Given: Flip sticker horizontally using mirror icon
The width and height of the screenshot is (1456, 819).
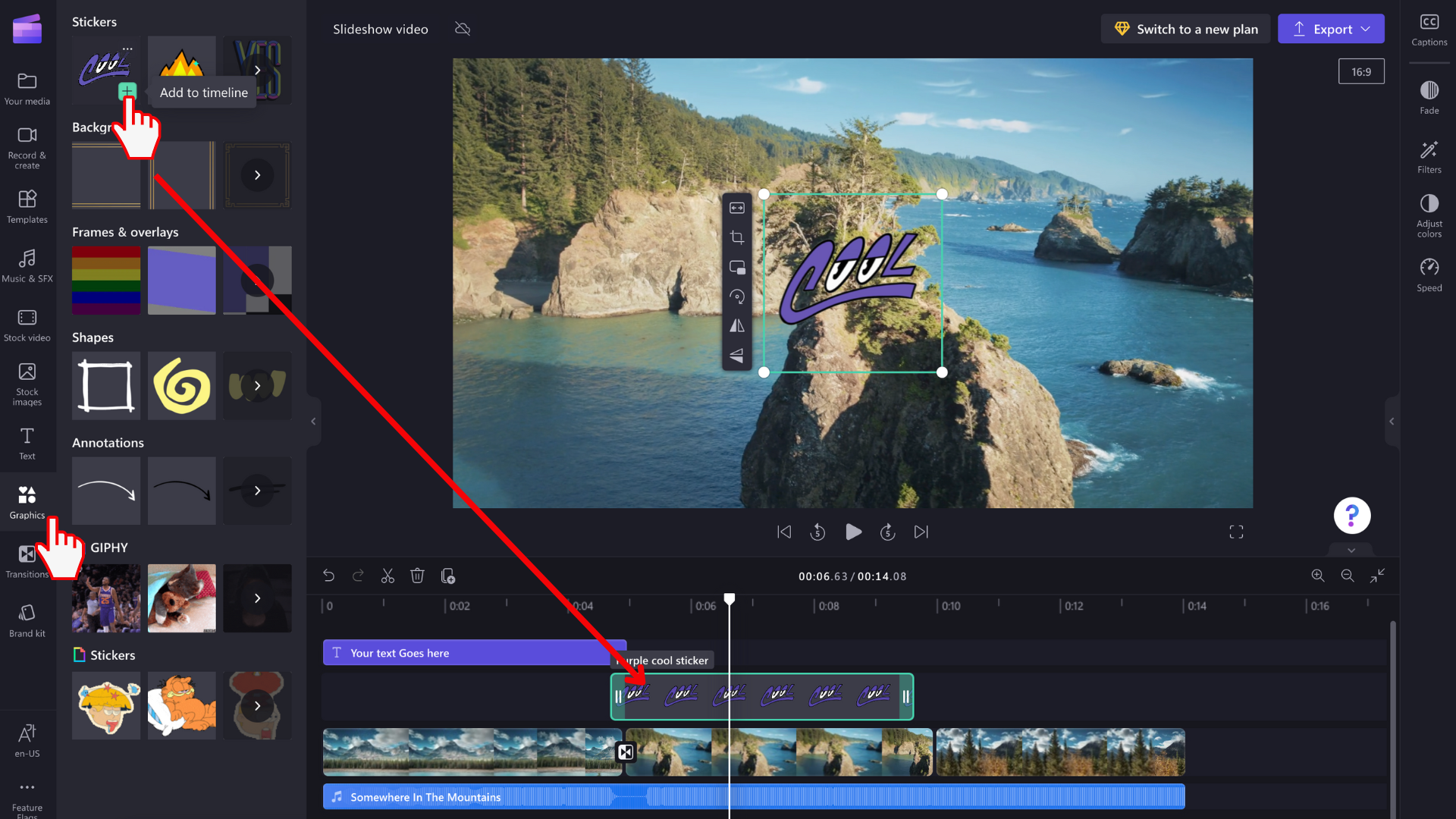Looking at the screenshot, I should tap(736, 326).
